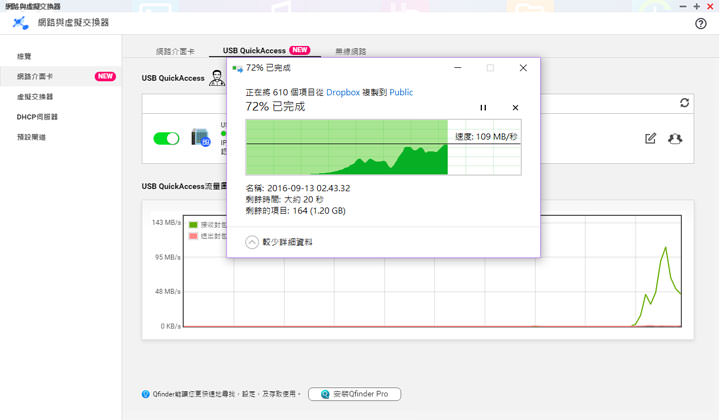Open the Dropbox source link in copy dialog
This screenshot has width=720, height=420.
click(342, 92)
